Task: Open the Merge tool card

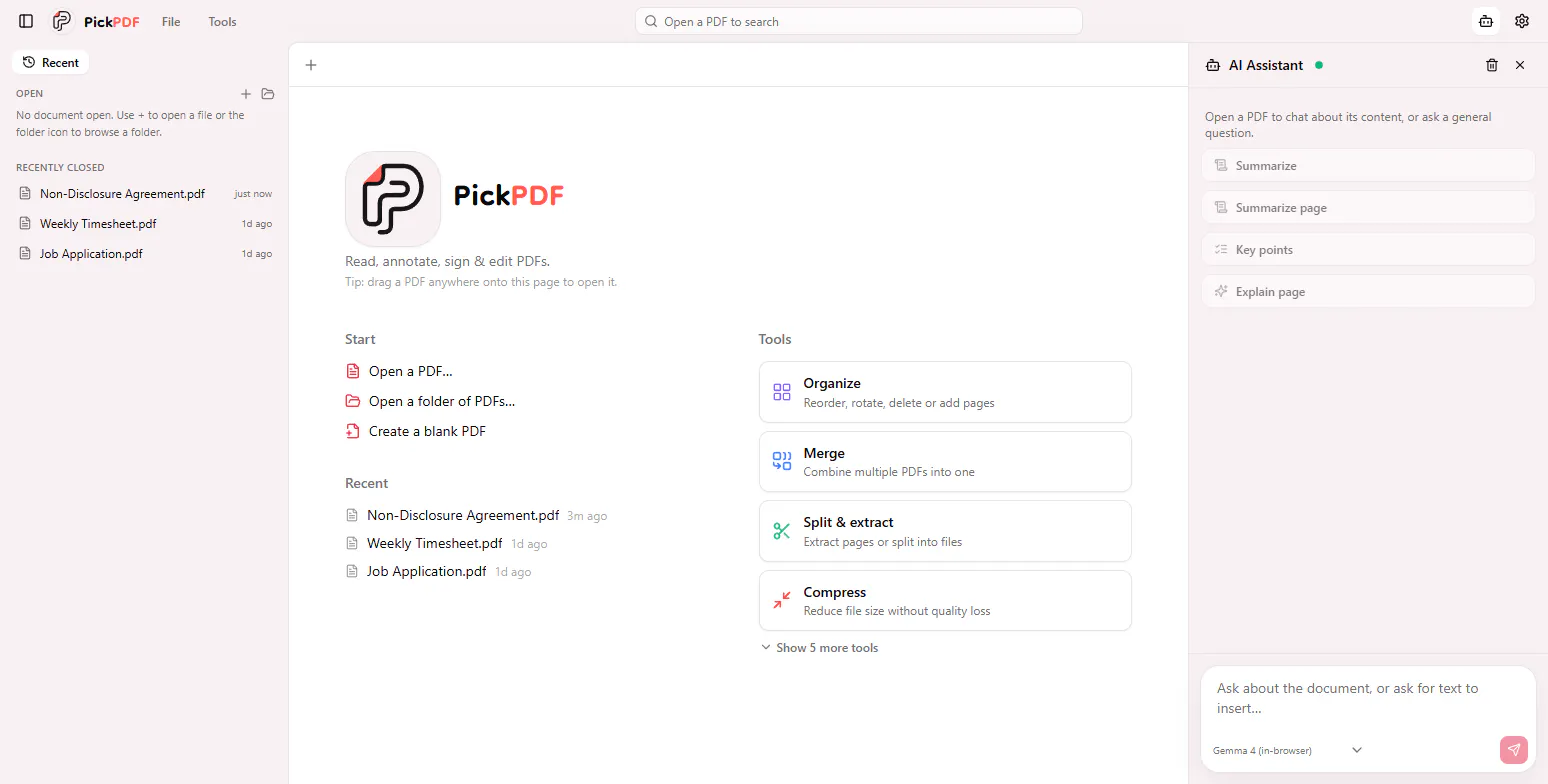Action: tap(945, 462)
